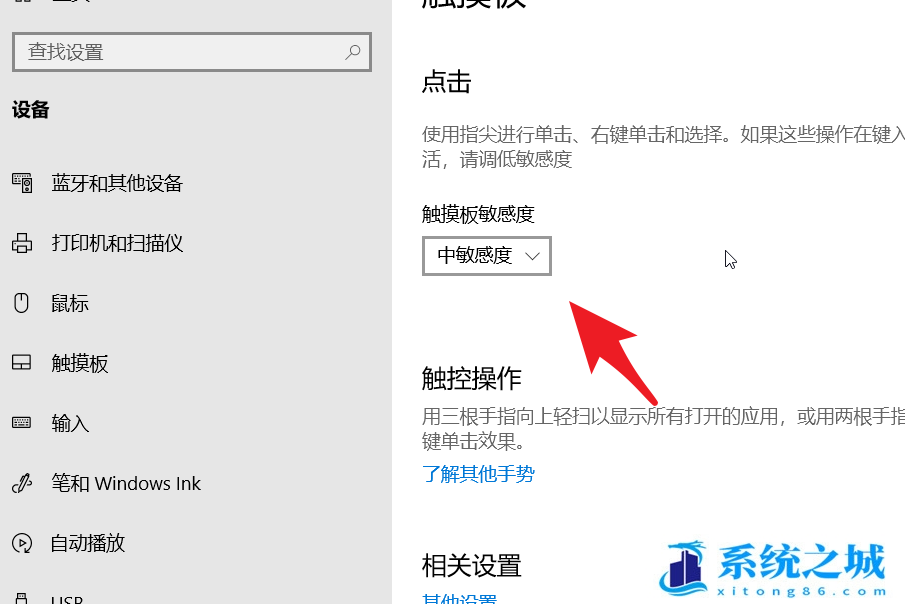This screenshot has width=905, height=604.
Task: Click the magnifier icon in search box
Action: tap(353, 52)
